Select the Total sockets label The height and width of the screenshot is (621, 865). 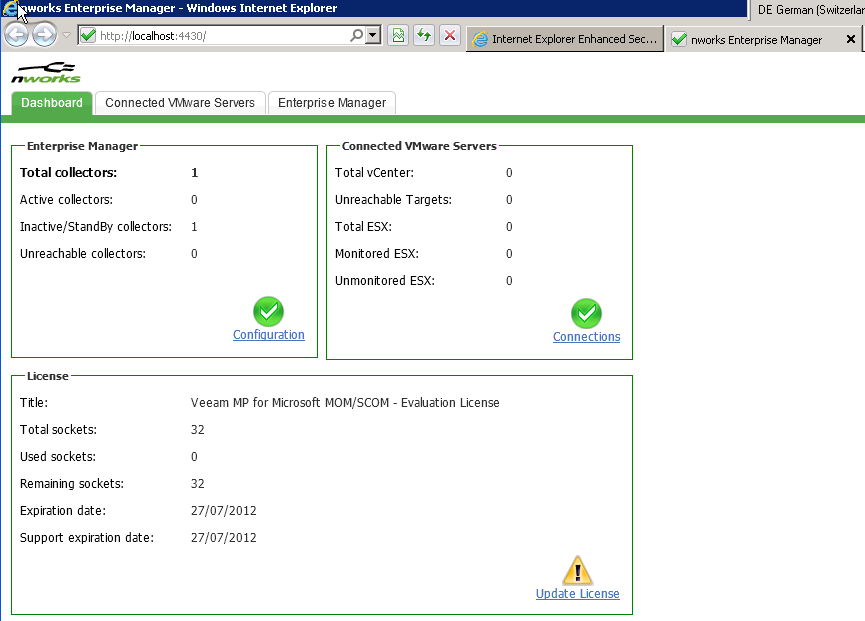point(58,430)
